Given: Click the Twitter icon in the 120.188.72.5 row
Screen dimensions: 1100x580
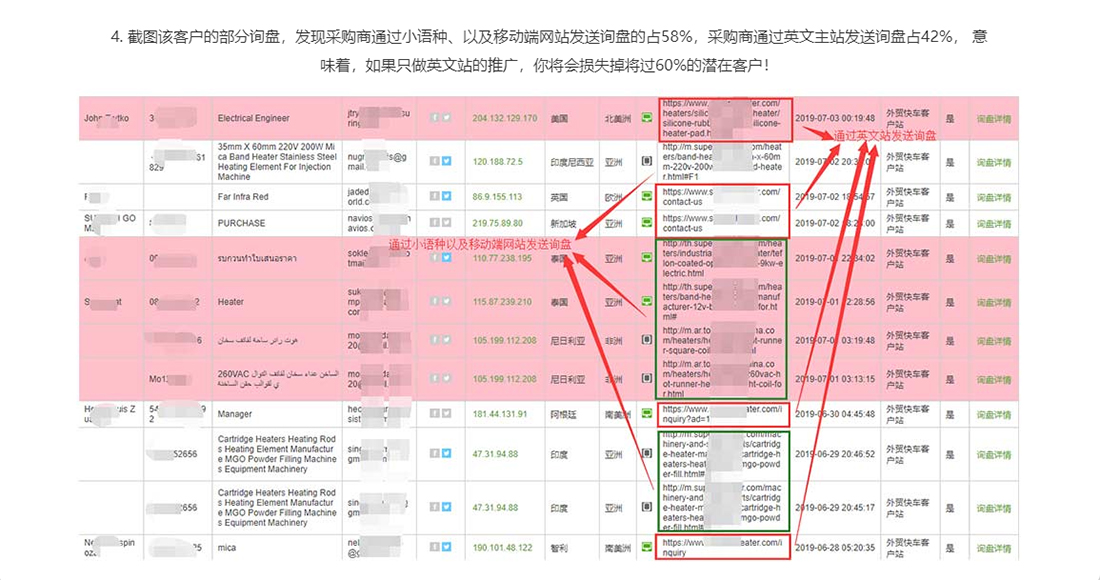Looking at the screenshot, I should click(447, 160).
